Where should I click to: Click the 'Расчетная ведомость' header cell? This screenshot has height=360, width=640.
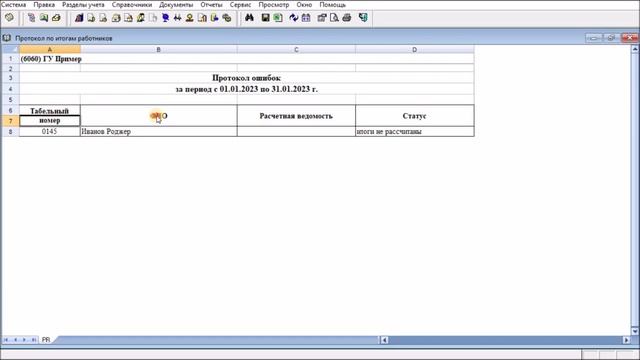(x=296, y=116)
